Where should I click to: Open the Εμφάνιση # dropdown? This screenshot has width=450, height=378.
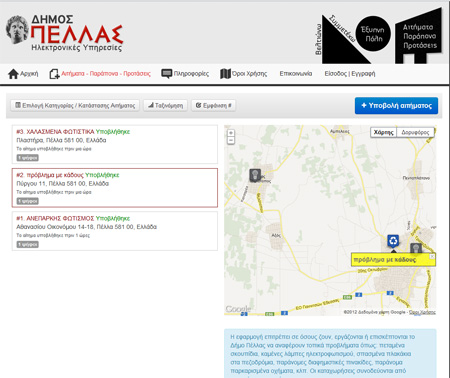(213, 106)
